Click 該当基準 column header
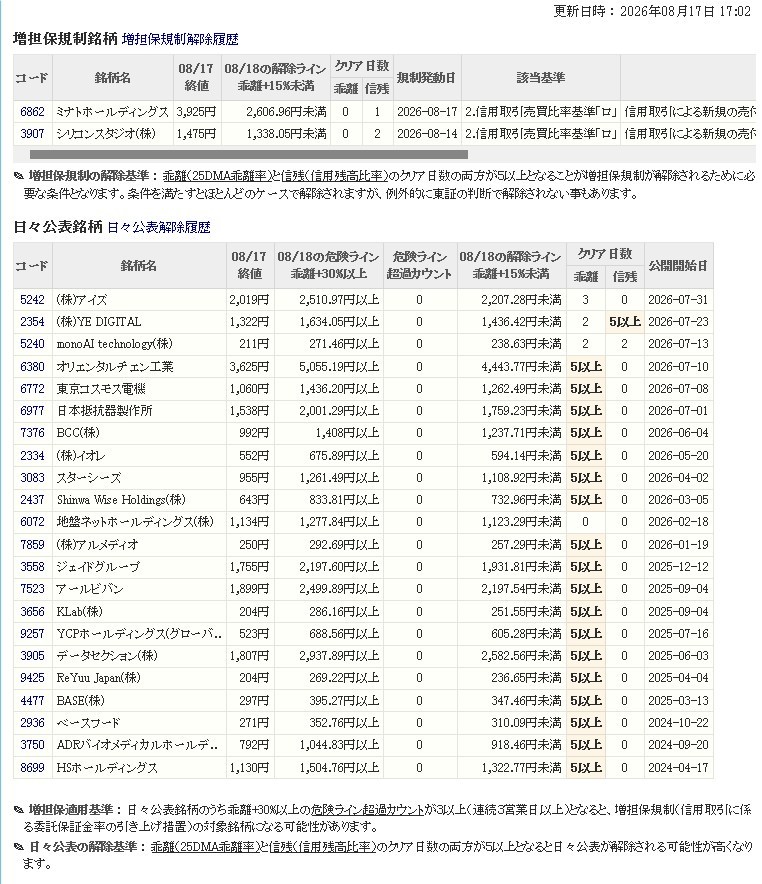Image resolution: width=762 pixels, height=884 pixels. tap(541, 77)
